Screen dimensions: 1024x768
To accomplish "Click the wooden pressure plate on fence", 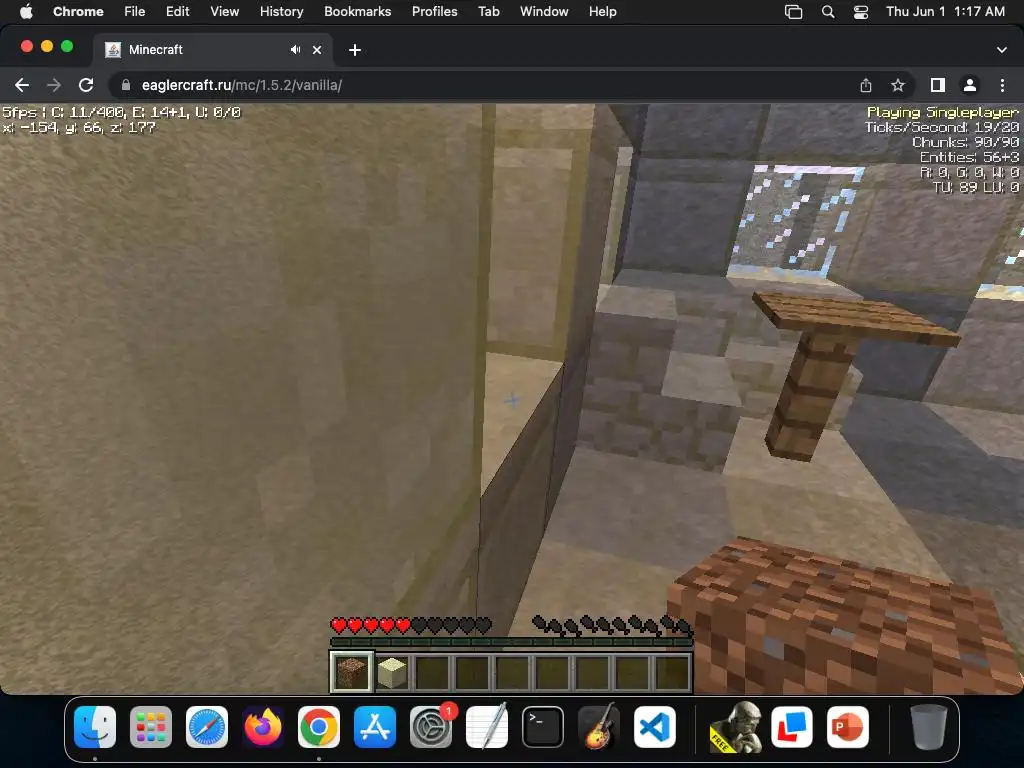I will pos(856,317).
